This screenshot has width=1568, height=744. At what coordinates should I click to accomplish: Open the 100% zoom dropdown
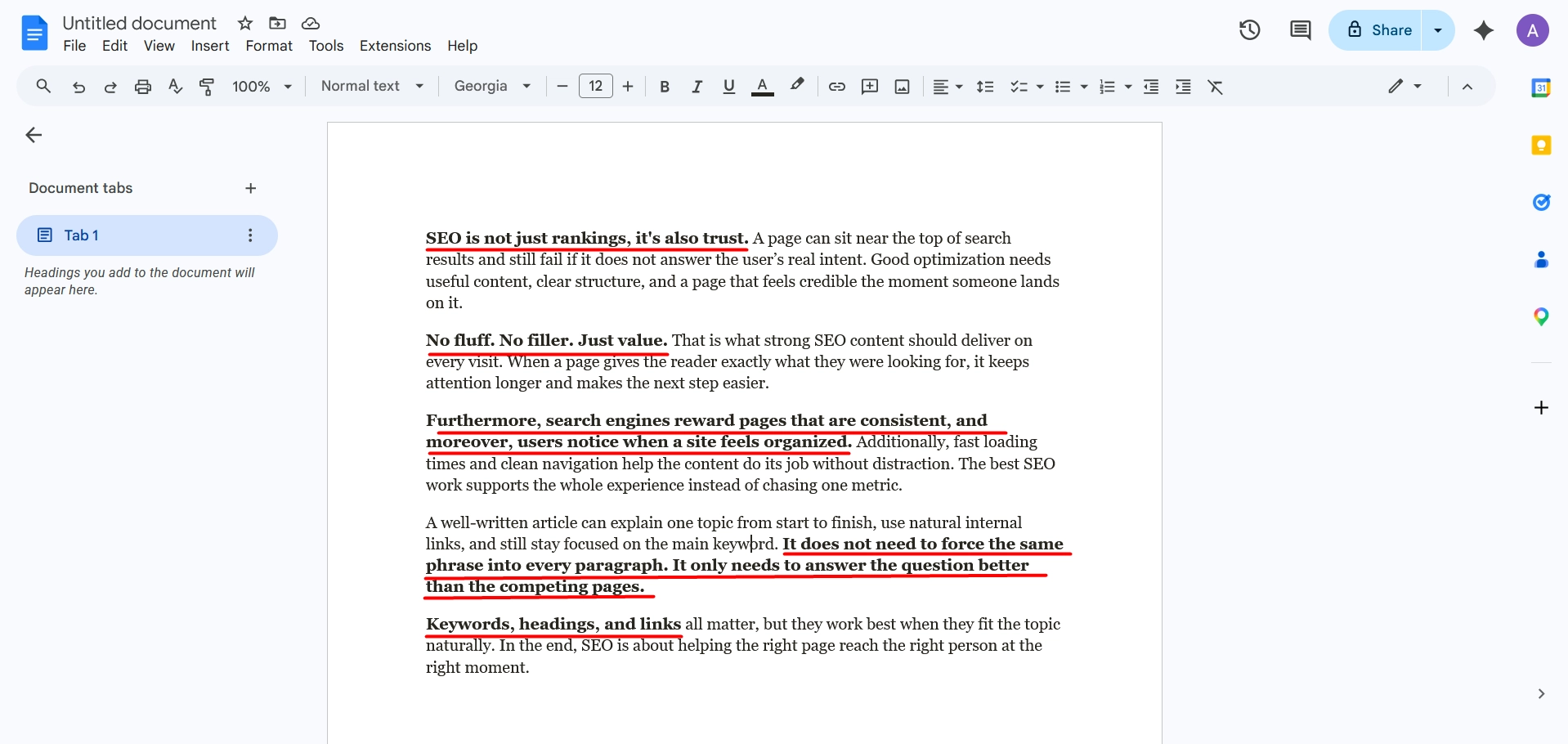tap(262, 87)
